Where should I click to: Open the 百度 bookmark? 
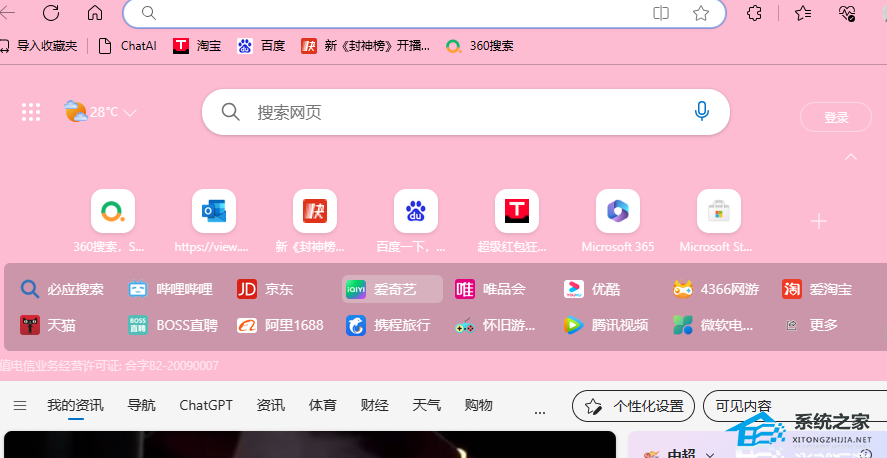click(261, 46)
